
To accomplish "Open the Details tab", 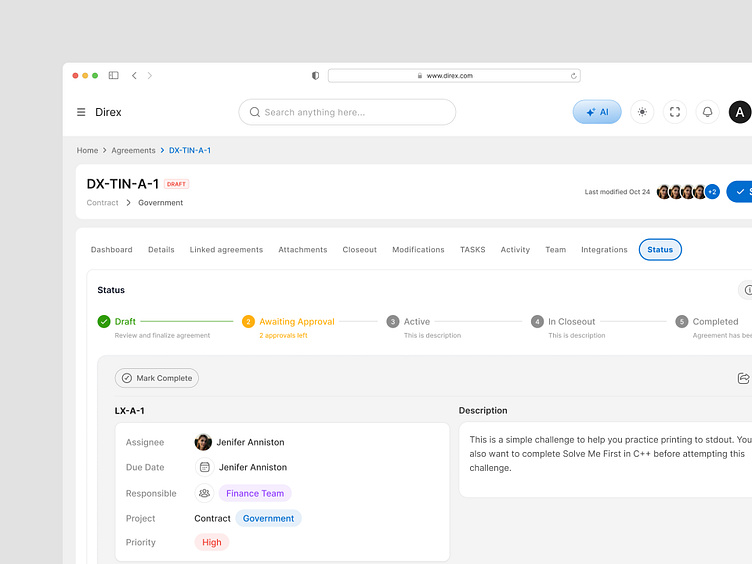I will point(161,250).
